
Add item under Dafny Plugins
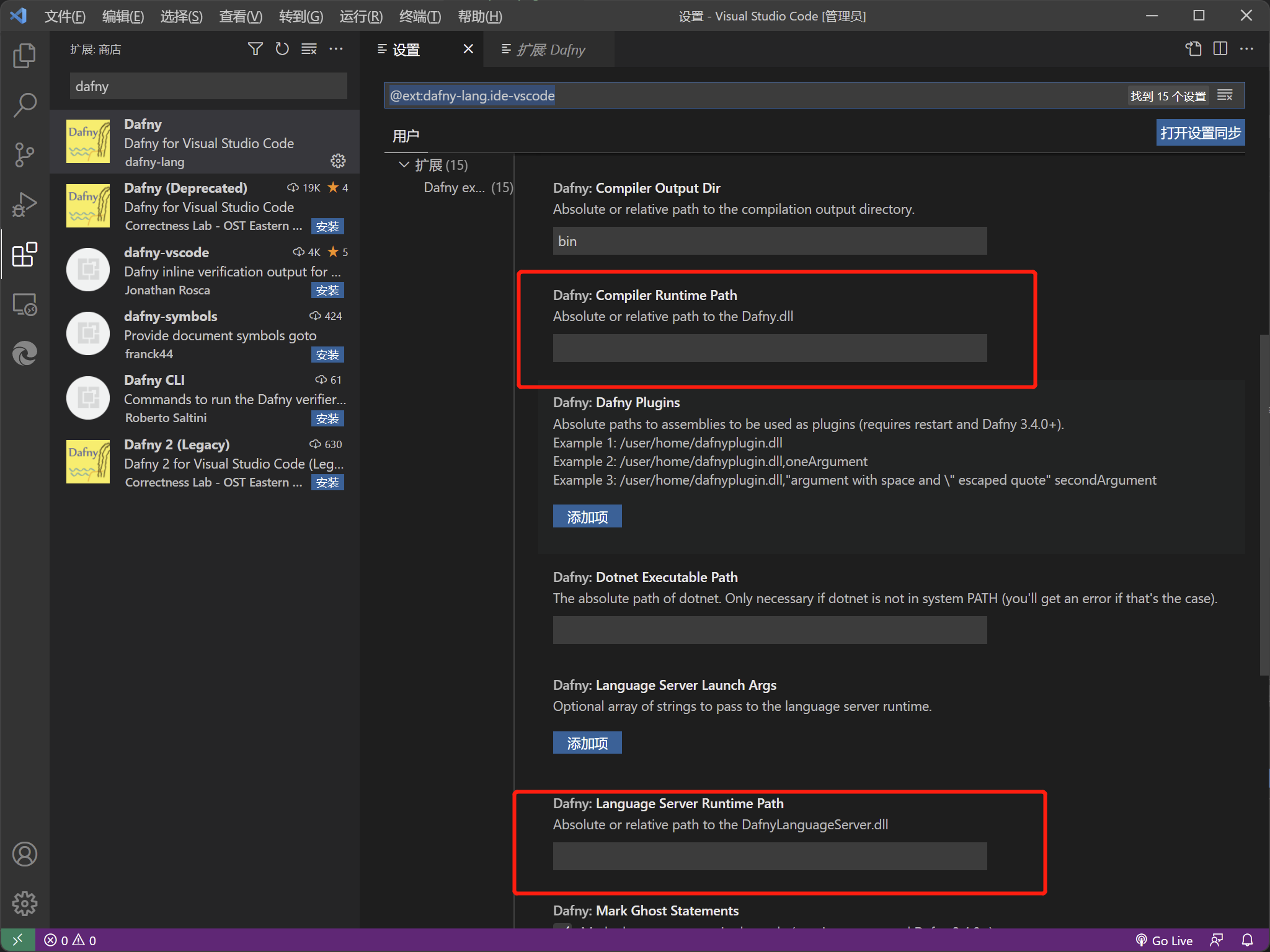click(x=587, y=516)
